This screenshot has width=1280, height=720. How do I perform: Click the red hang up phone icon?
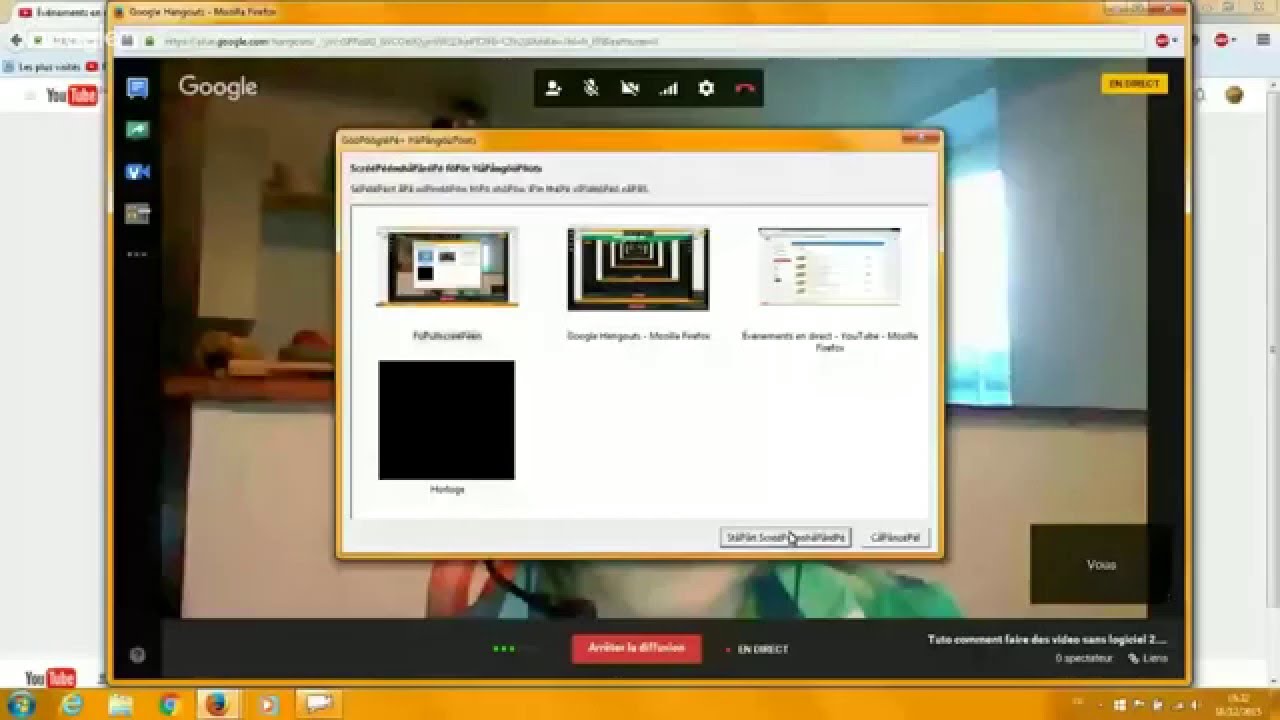tap(744, 88)
